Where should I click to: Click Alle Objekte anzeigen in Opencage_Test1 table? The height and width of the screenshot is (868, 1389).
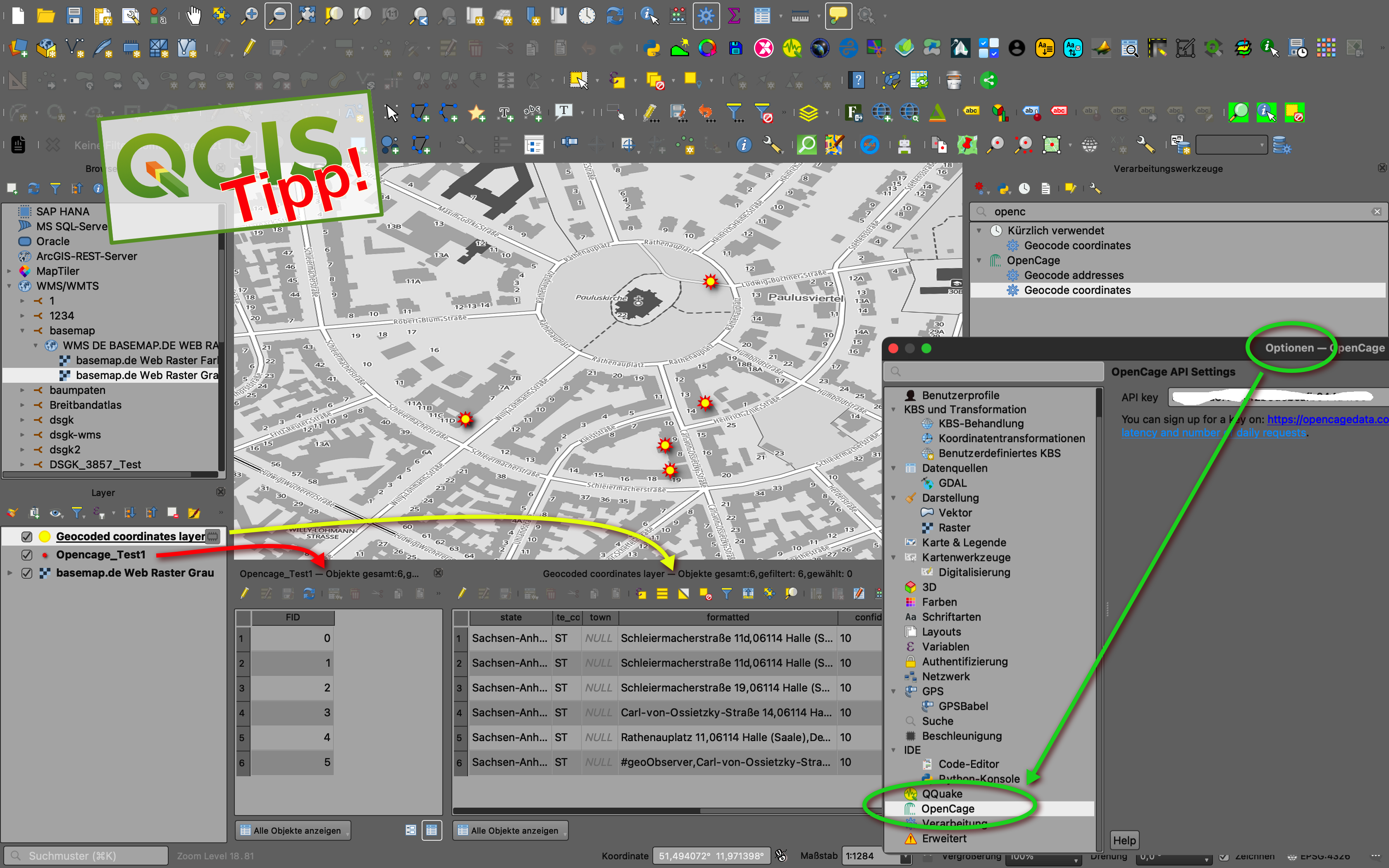point(293,830)
